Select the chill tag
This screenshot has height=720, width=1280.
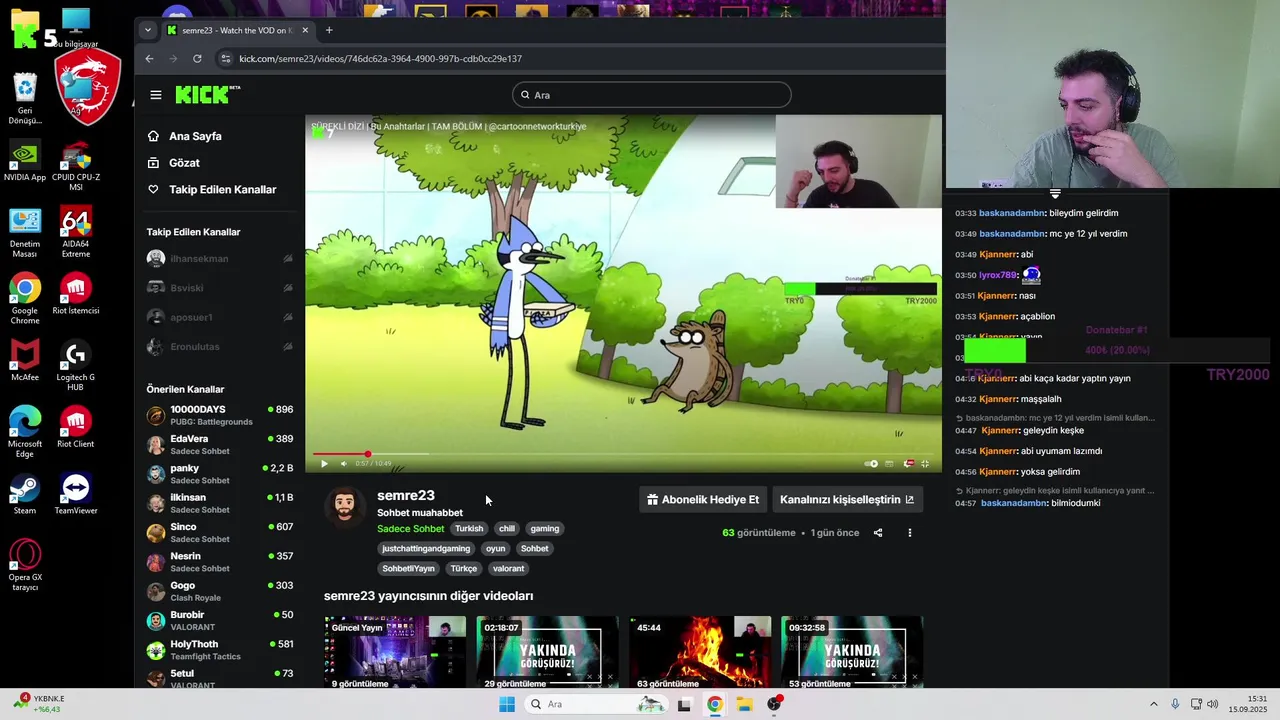tap(507, 528)
